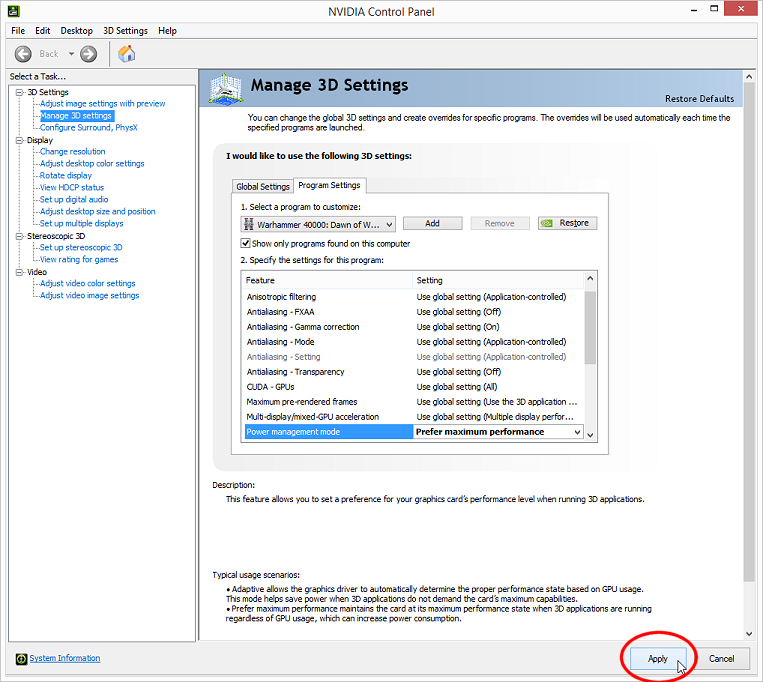Select the CUDA - GPUs row
Viewport: 763px width, 682px height.
[414, 387]
